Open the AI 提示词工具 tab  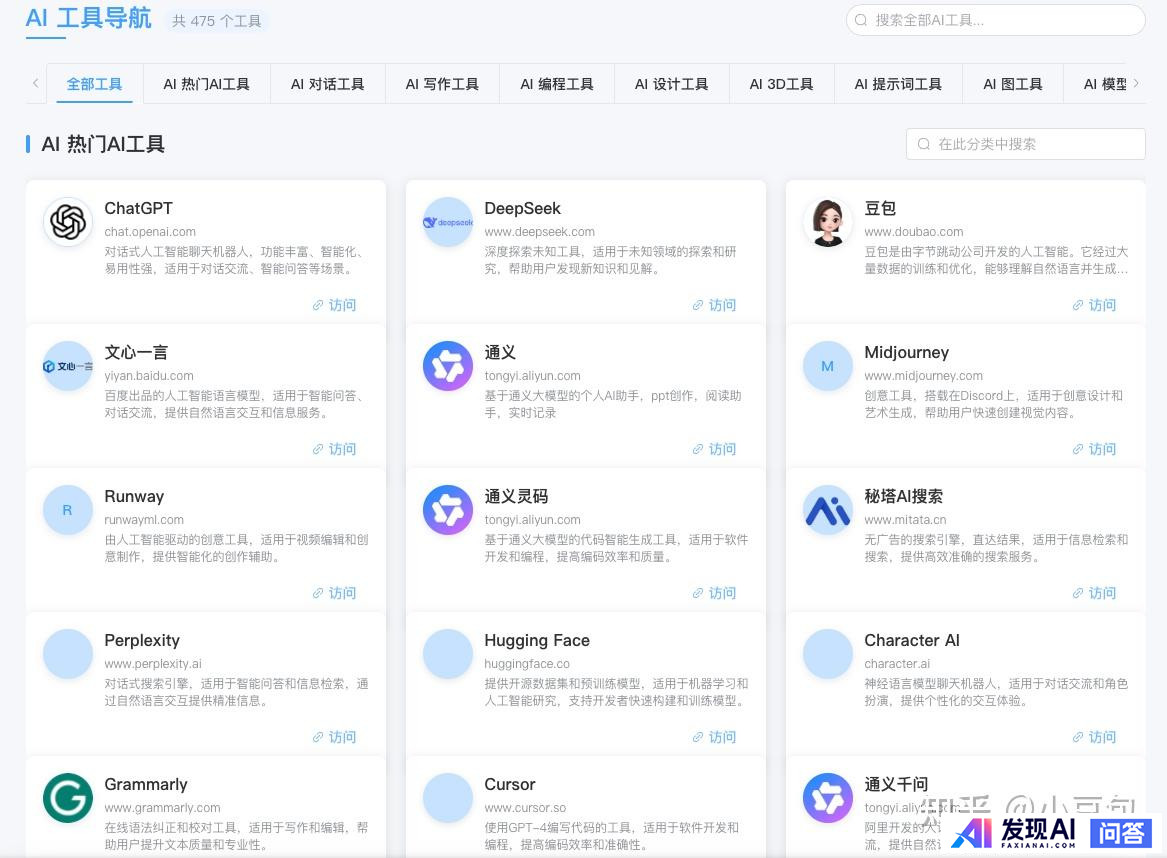(x=898, y=84)
